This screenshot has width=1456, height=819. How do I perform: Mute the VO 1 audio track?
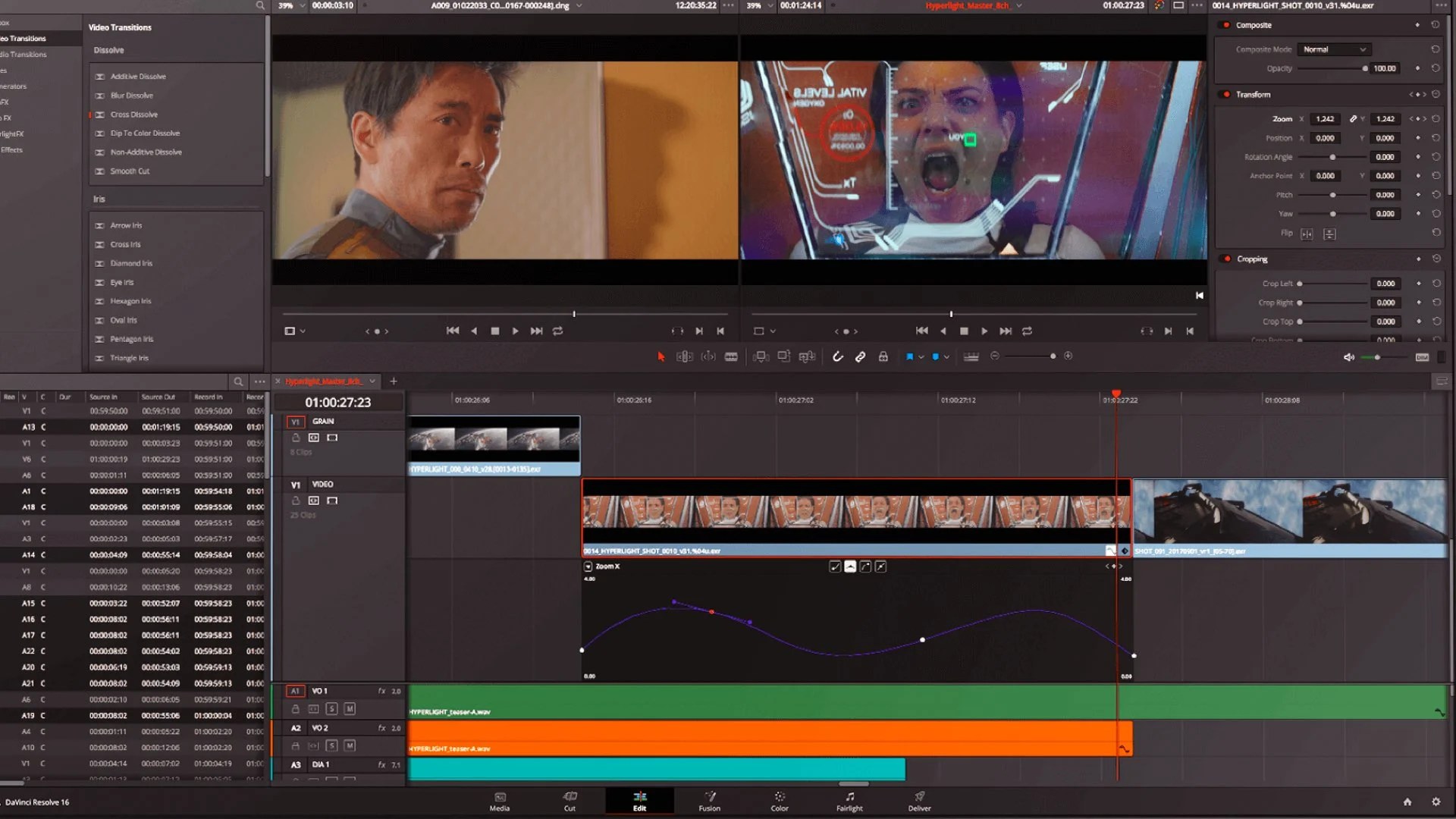coord(350,708)
